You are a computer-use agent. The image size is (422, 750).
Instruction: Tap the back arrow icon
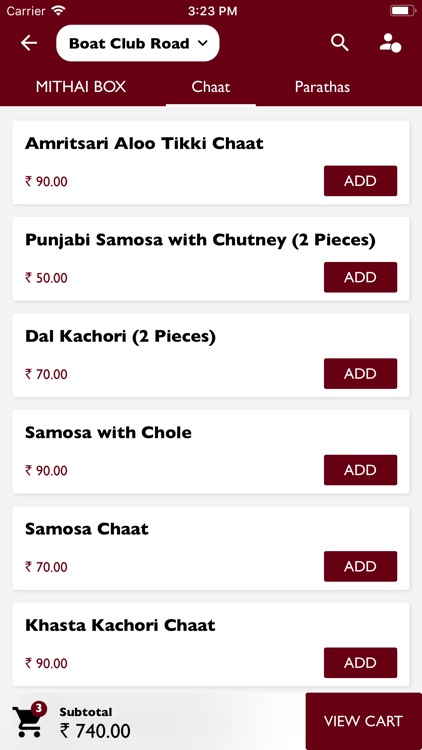point(29,43)
